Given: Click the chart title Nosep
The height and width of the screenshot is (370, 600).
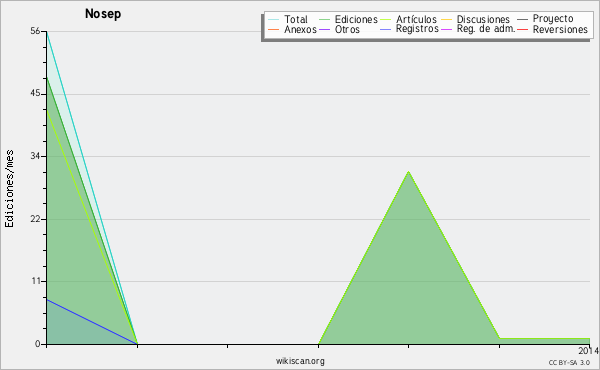Looking at the screenshot, I should [103, 14].
